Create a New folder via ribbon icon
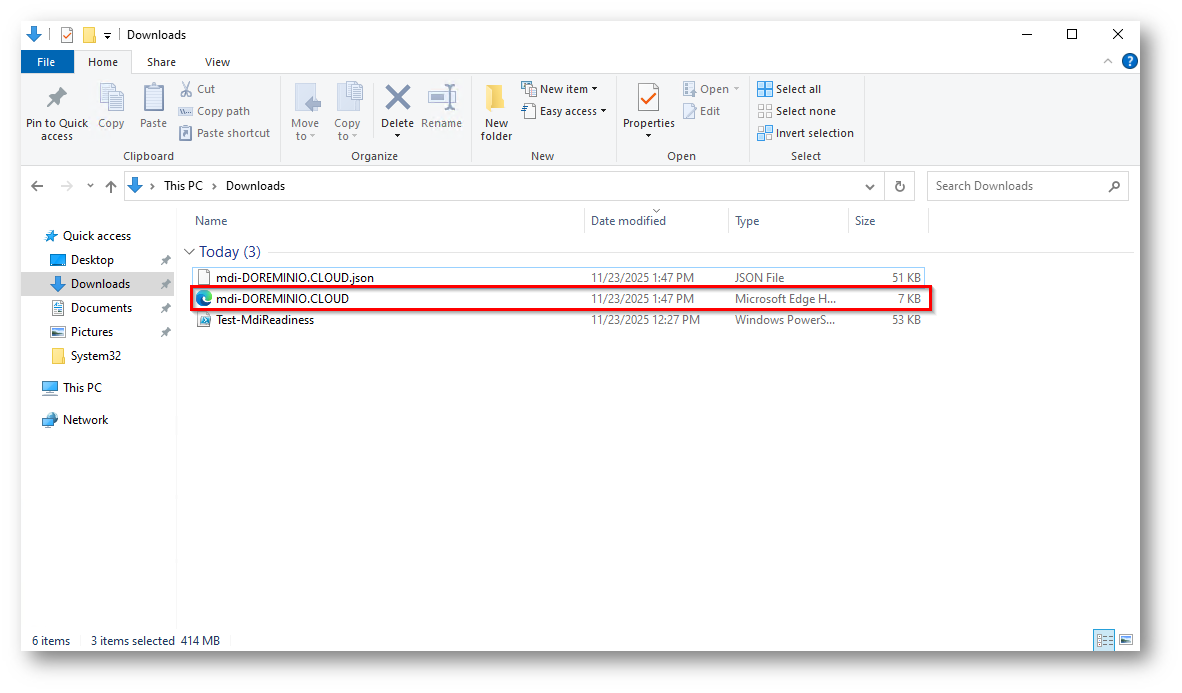Screen dimensions: 1182x693 point(496,99)
